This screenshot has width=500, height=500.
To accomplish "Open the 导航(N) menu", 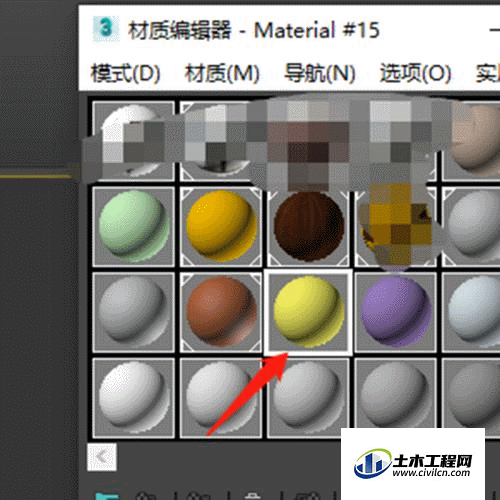I will (320, 73).
